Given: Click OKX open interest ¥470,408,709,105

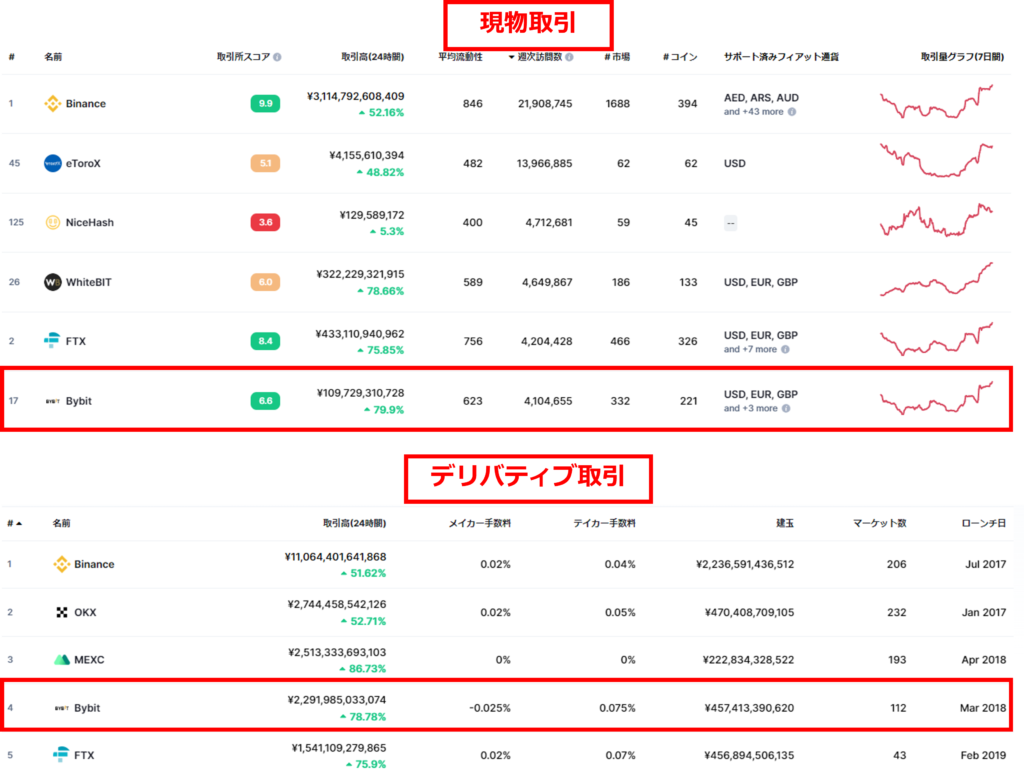Looking at the screenshot, I should pos(749,612).
